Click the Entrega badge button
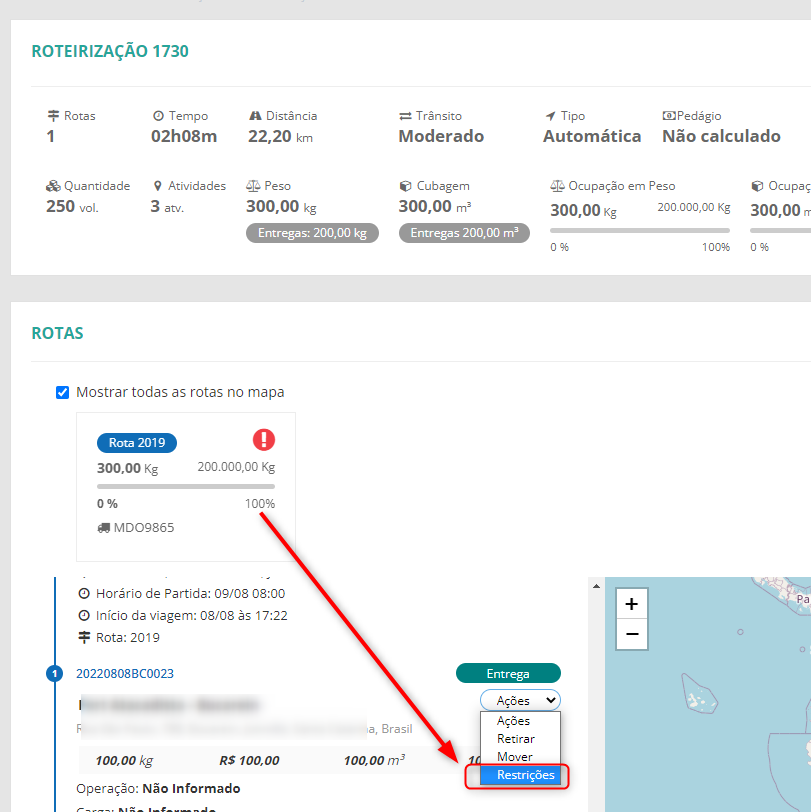This screenshot has width=811, height=812. pyautogui.click(x=508, y=673)
